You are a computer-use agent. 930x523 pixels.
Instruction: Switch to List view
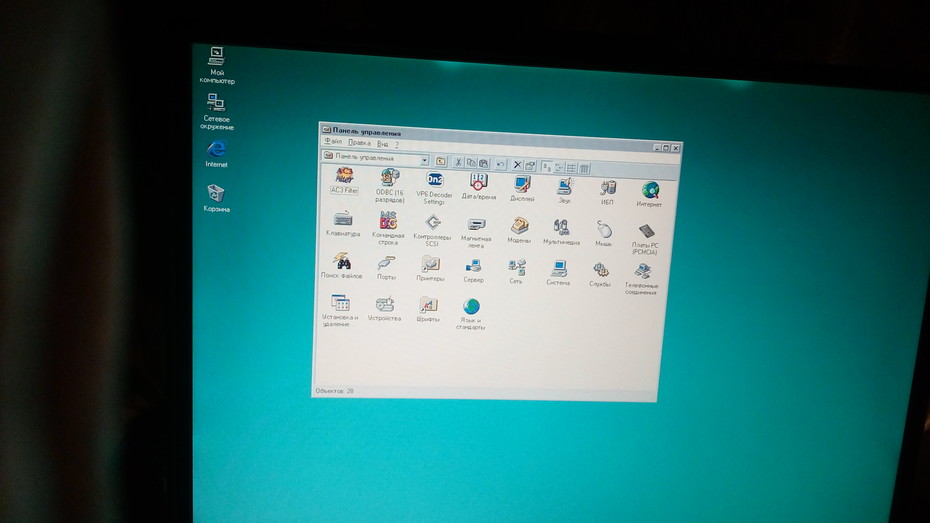(x=572, y=168)
